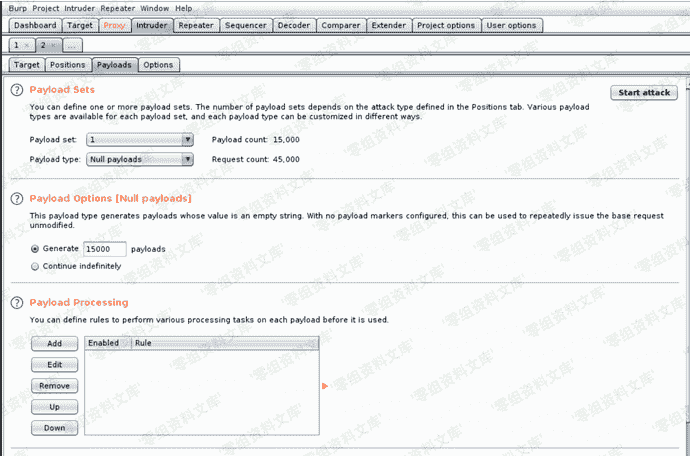The image size is (690, 456).
Task: Click the orange arrow beside rules table
Action: tap(324, 385)
